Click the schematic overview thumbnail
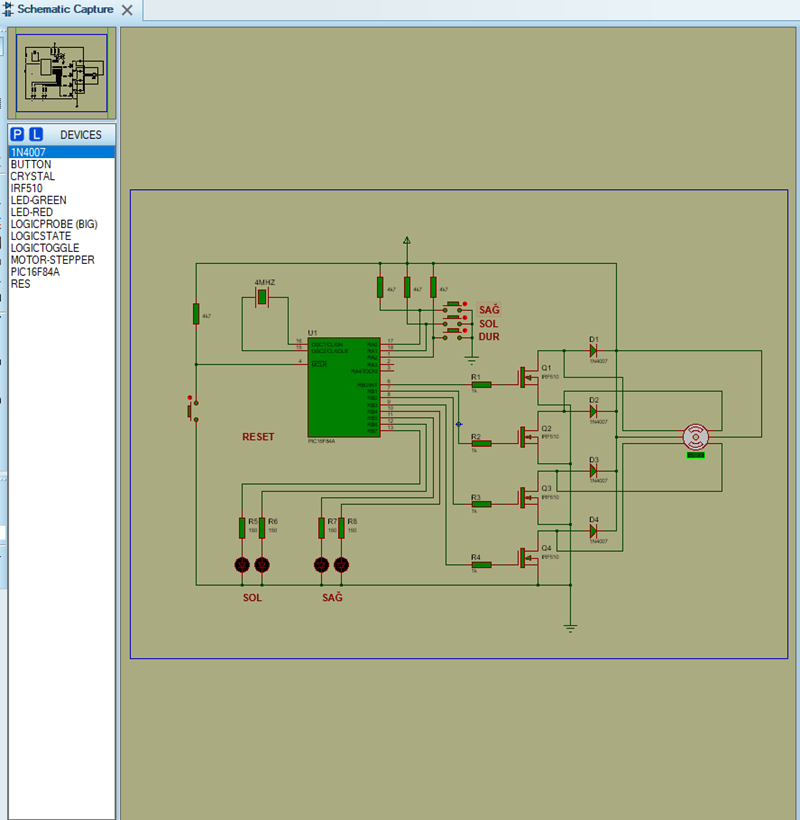This screenshot has width=800, height=820. (61, 72)
